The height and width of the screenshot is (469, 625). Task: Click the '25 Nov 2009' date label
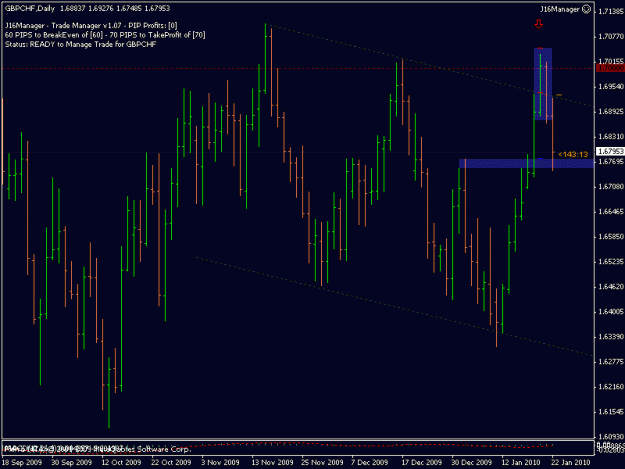pos(322,462)
